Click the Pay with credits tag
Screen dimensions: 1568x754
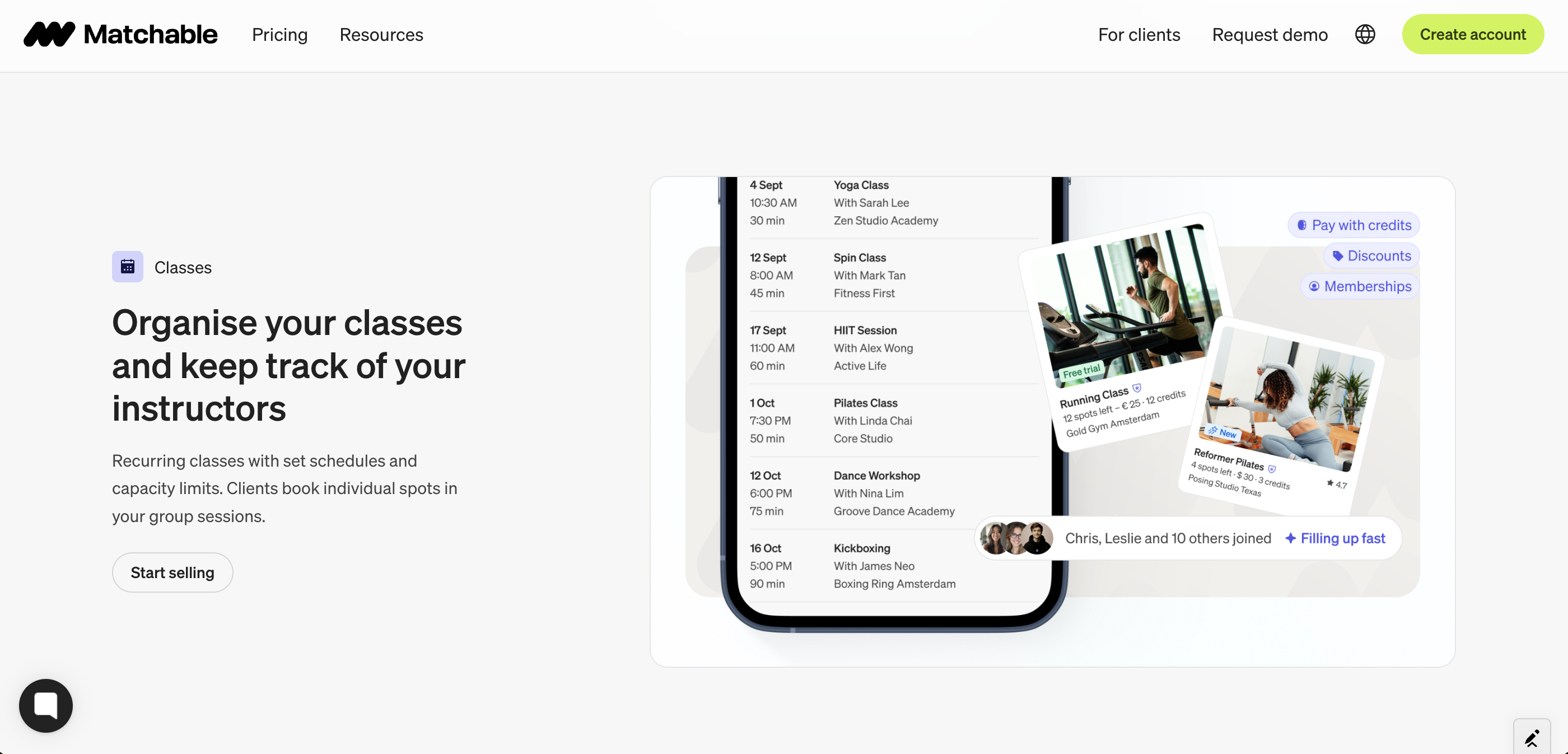pos(1354,225)
